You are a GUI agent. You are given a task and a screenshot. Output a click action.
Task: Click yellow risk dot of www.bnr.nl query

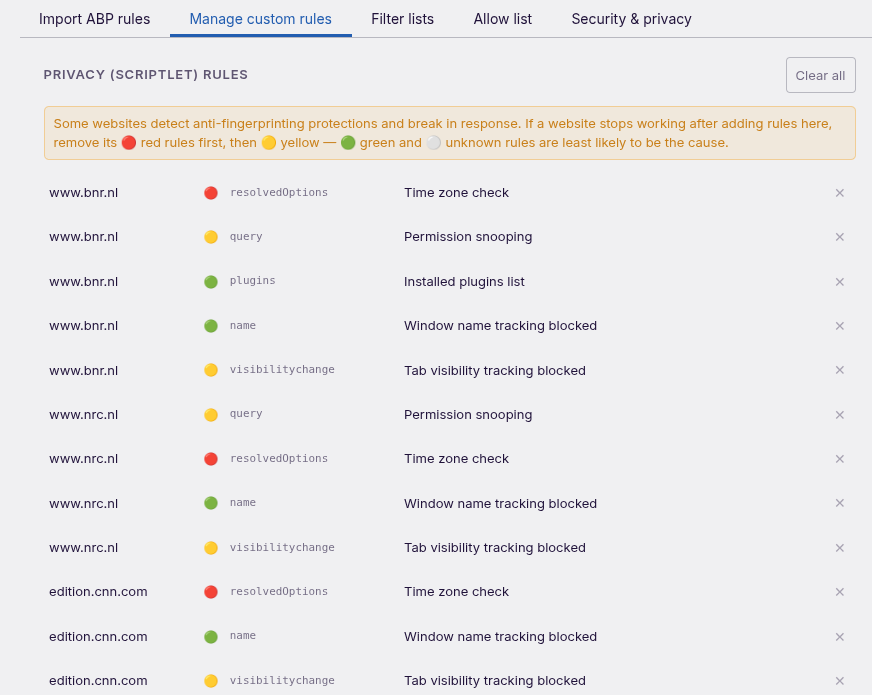[x=211, y=237]
